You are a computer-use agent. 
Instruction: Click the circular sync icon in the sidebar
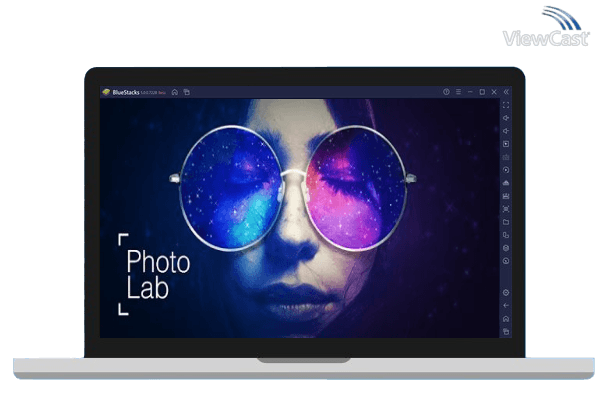point(506,170)
